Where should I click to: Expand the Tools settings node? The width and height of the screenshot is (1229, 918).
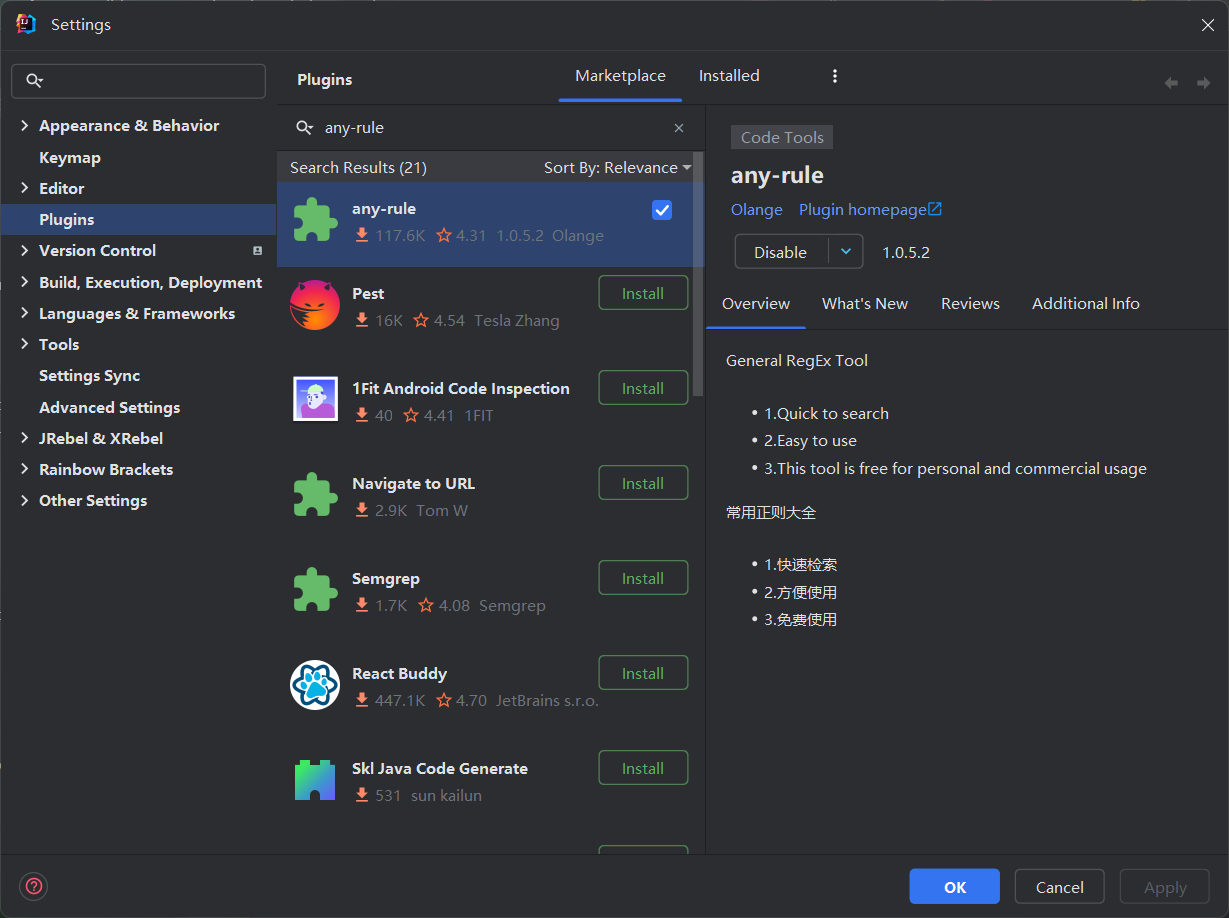tap(24, 344)
